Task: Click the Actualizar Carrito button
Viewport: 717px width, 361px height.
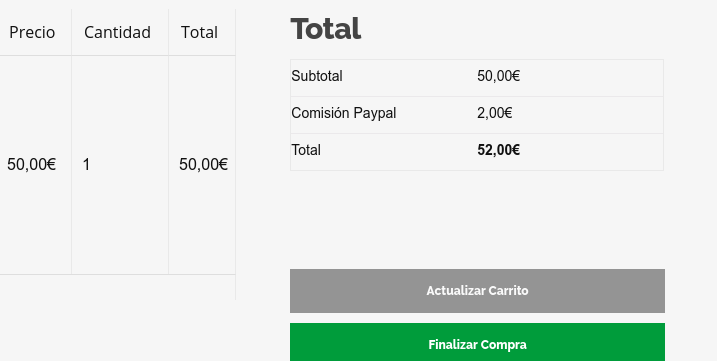Action: click(x=477, y=291)
